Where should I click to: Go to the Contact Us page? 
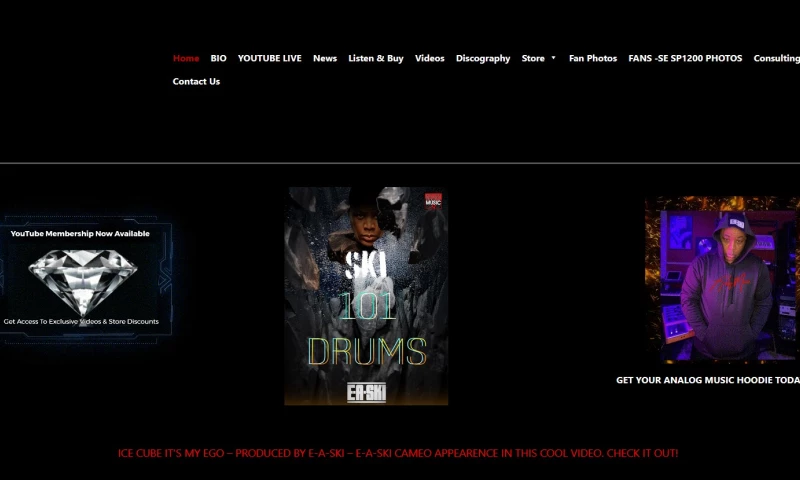click(x=196, y=81)
